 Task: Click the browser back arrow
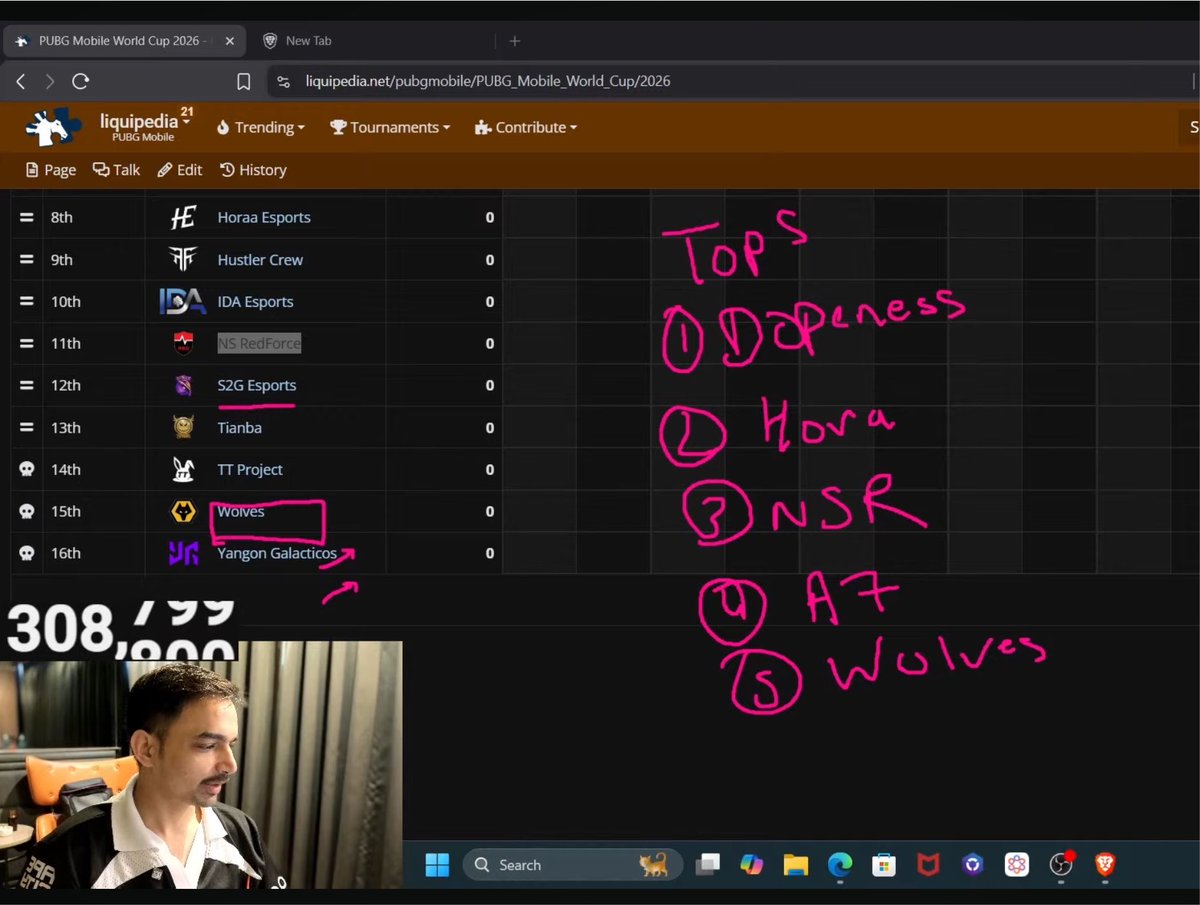(x=21, y=81)
